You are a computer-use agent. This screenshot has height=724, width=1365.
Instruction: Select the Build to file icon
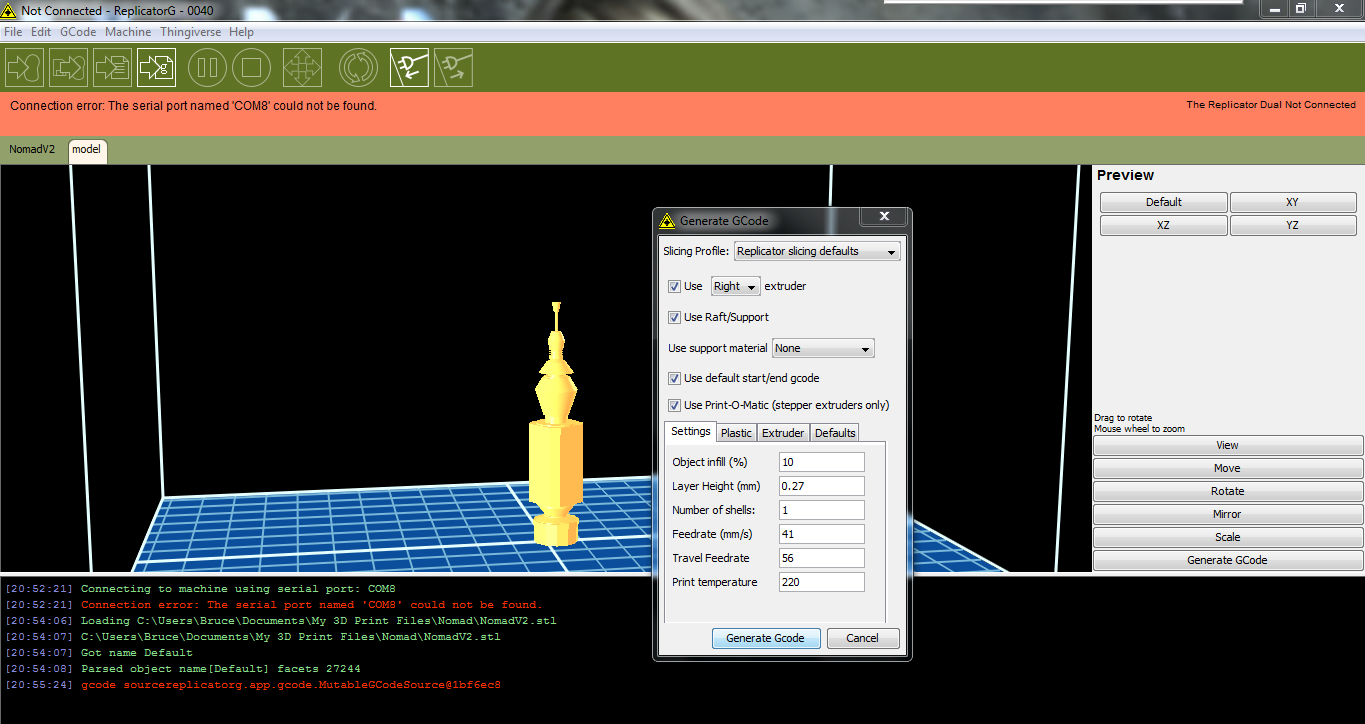[x=112, y=67]
